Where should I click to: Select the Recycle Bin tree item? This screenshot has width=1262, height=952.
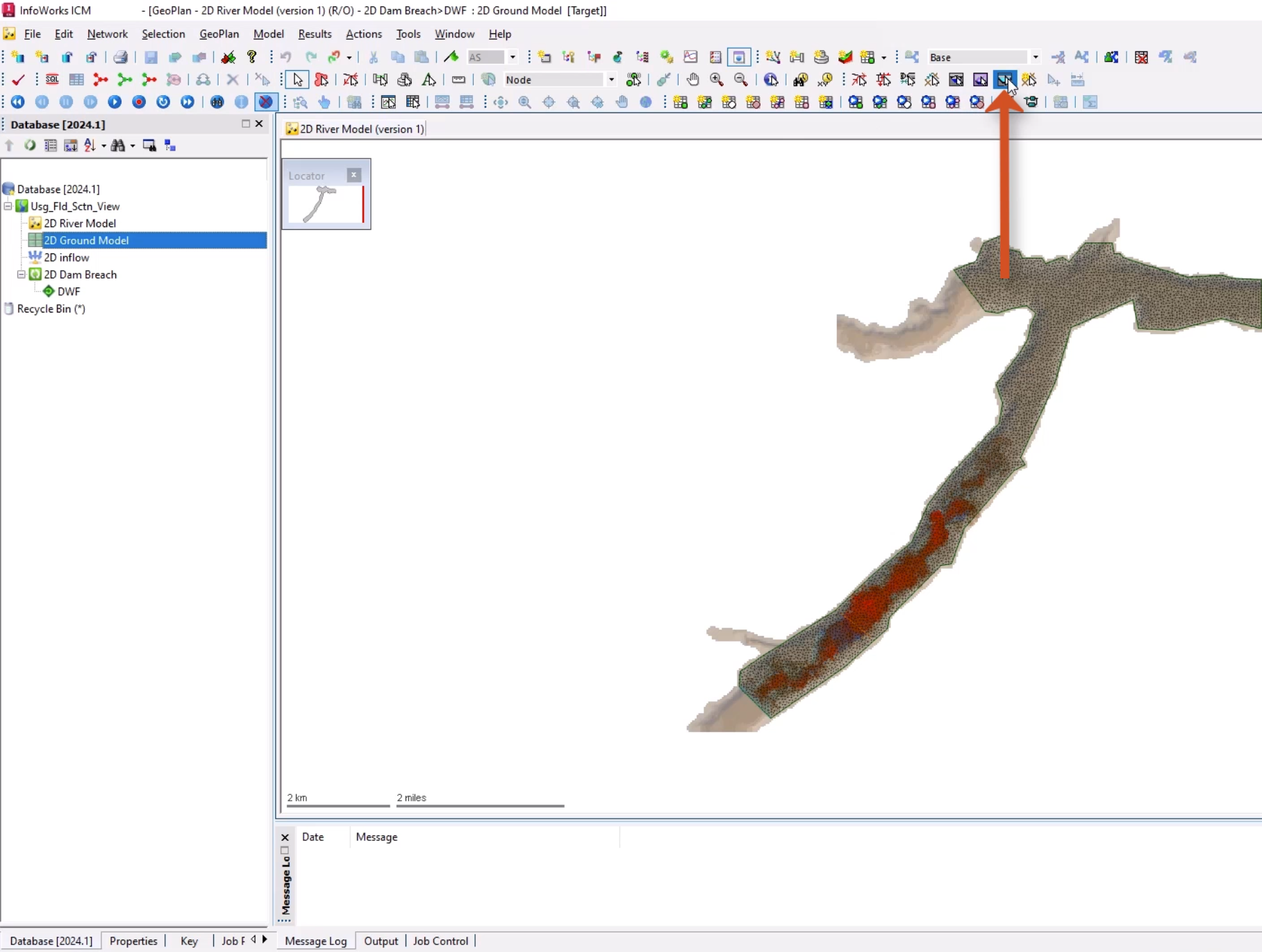(51, 308)
